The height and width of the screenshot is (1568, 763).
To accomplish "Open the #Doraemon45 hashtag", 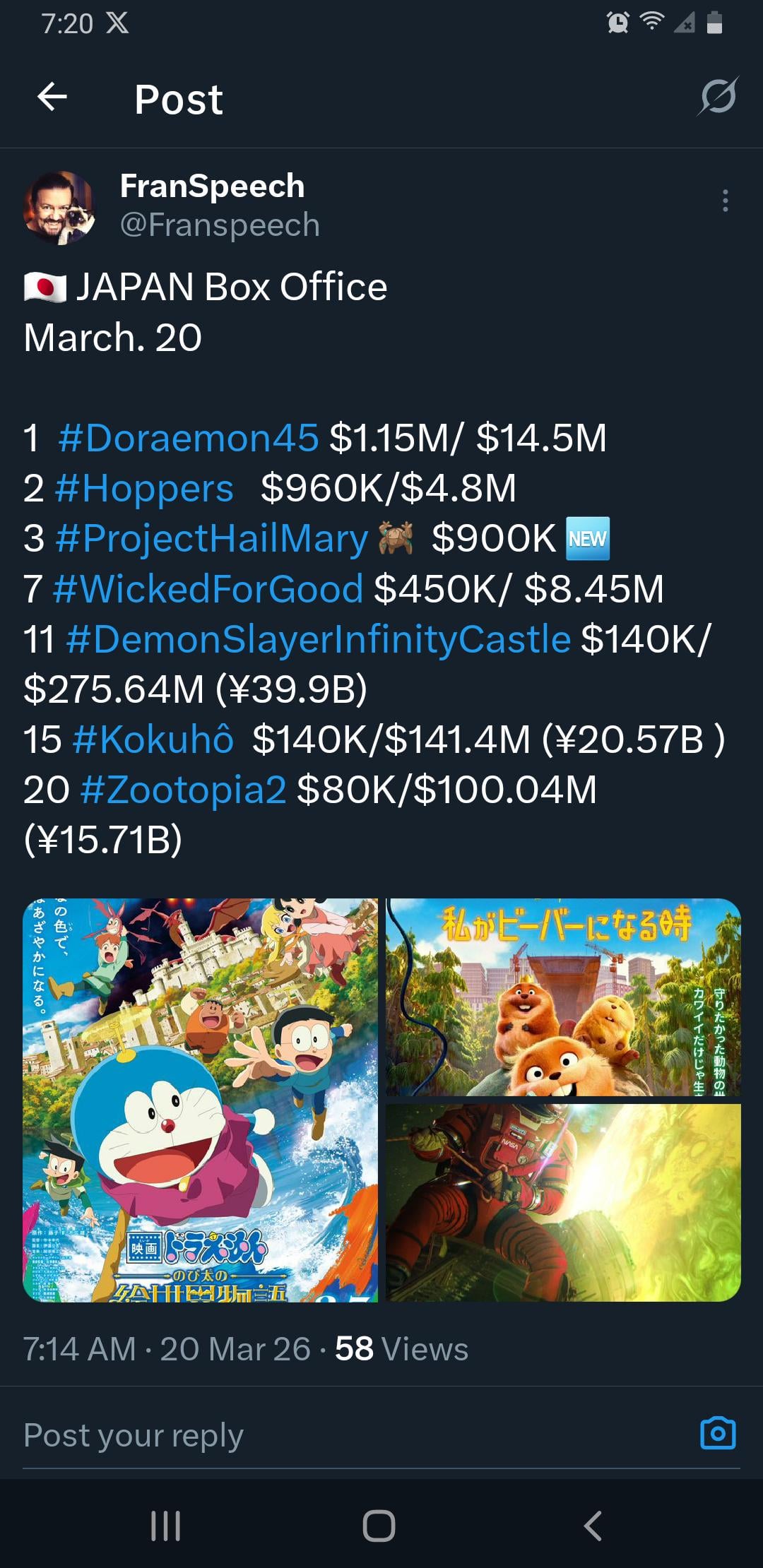I will [189, 438].
